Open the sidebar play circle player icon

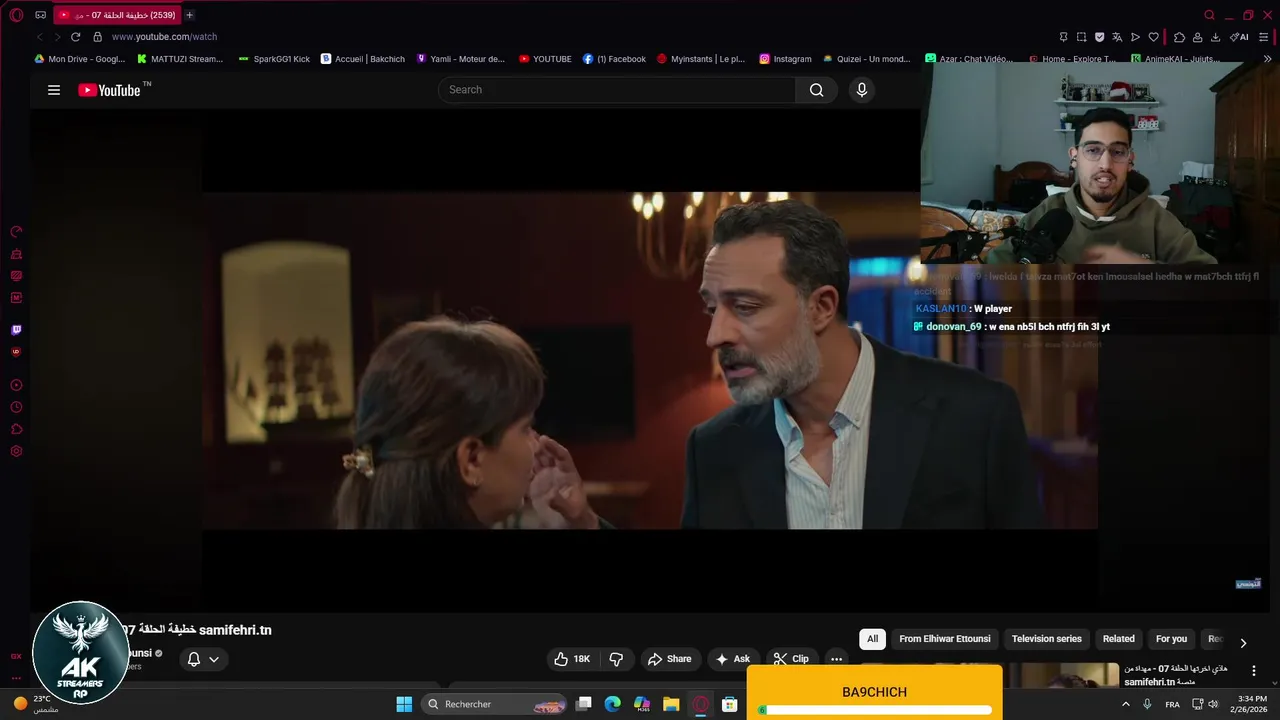click(x=16, y=385)
